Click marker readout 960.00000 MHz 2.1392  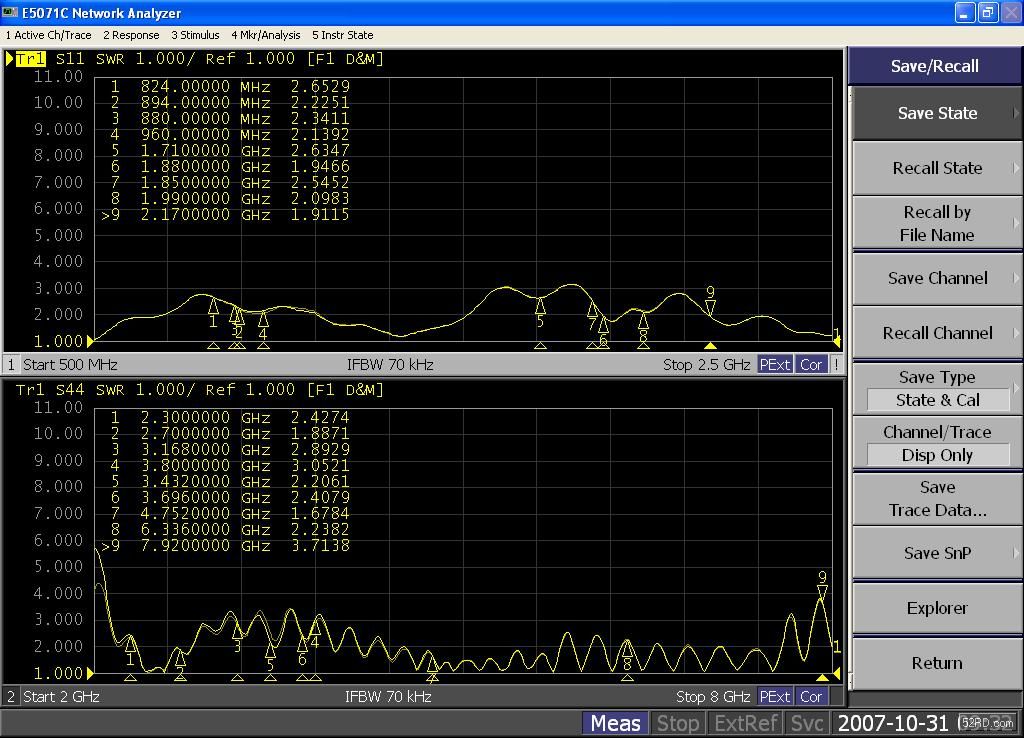230,135
